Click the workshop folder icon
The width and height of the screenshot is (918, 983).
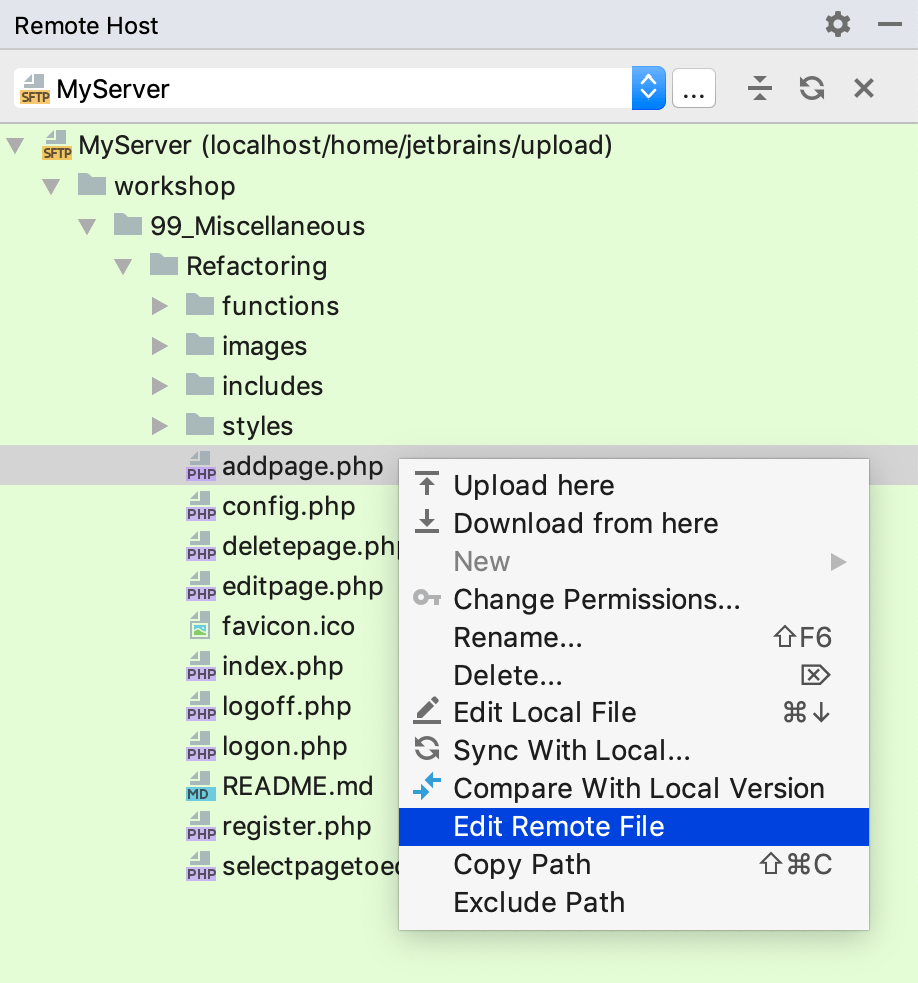(92, 185)
